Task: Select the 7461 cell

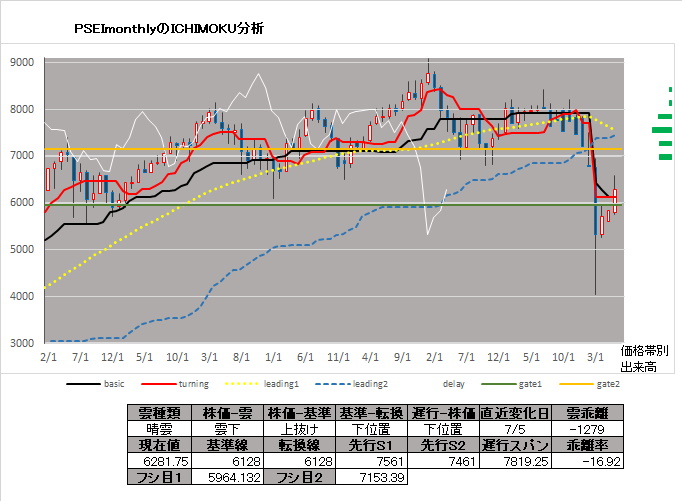Action: 443,461
